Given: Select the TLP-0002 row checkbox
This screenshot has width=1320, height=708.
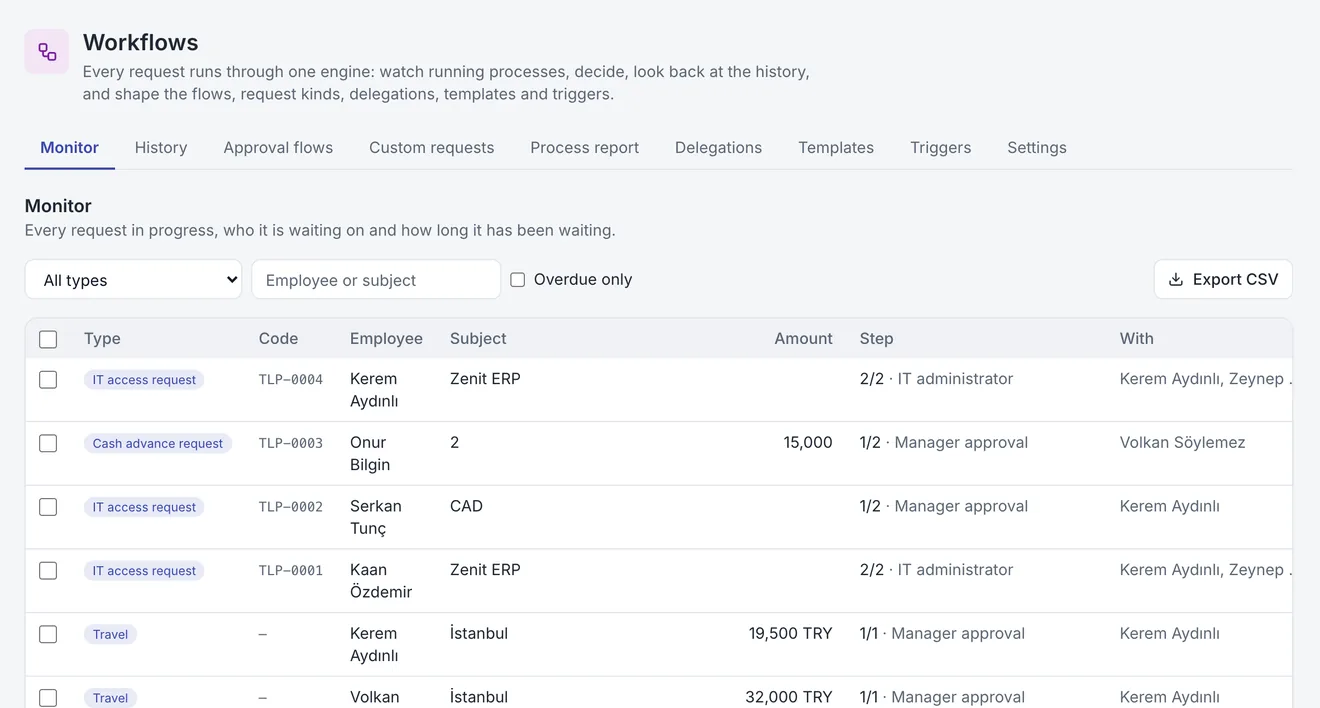Looking at the screenshot, I should click(48, 507).
